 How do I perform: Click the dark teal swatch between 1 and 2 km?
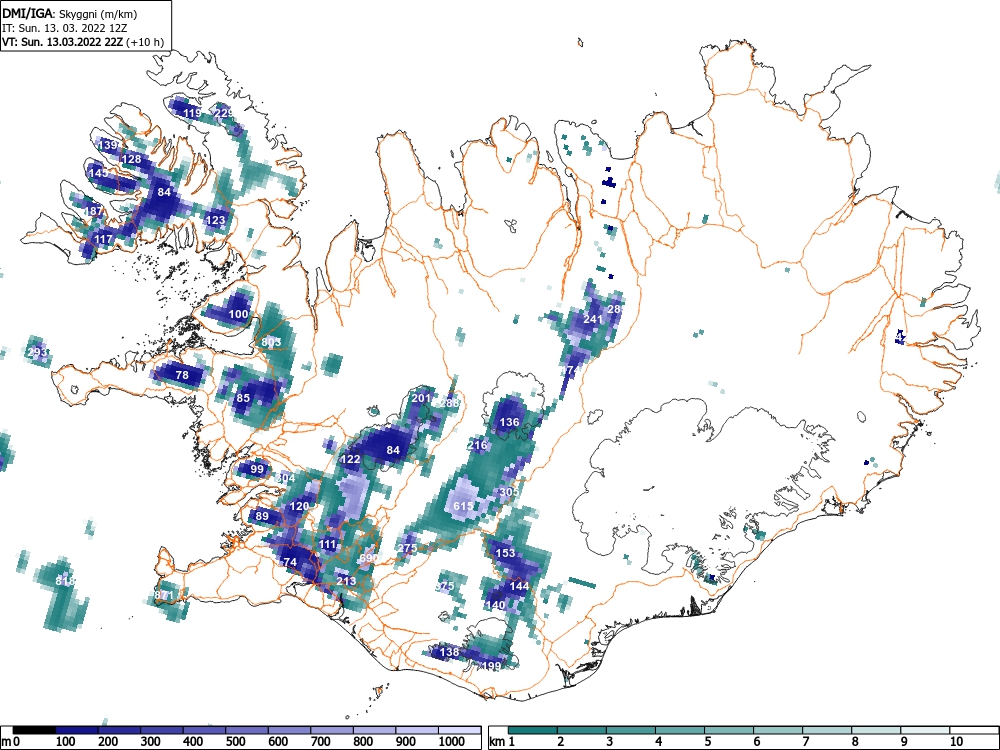point(533,730)
